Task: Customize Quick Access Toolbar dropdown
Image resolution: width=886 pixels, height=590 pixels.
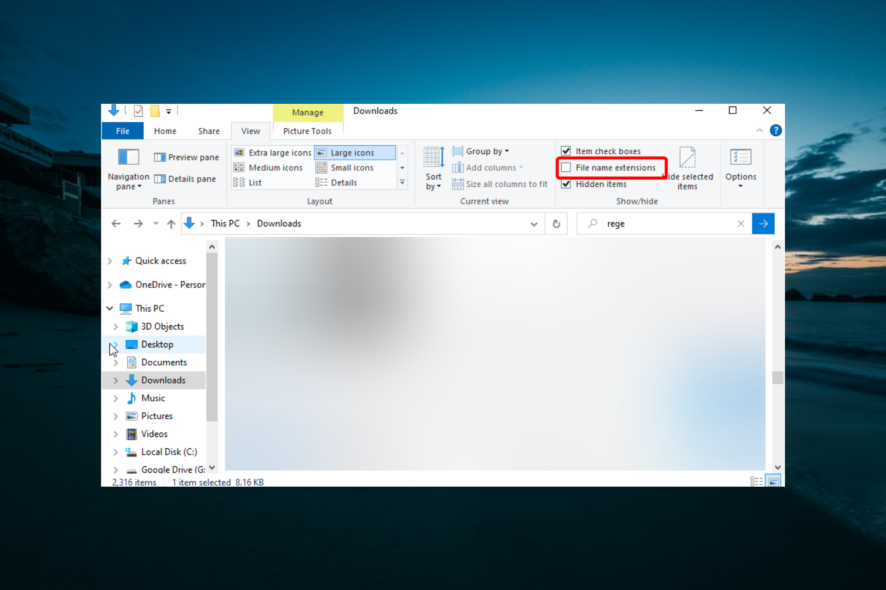Action: pos(168,111)
